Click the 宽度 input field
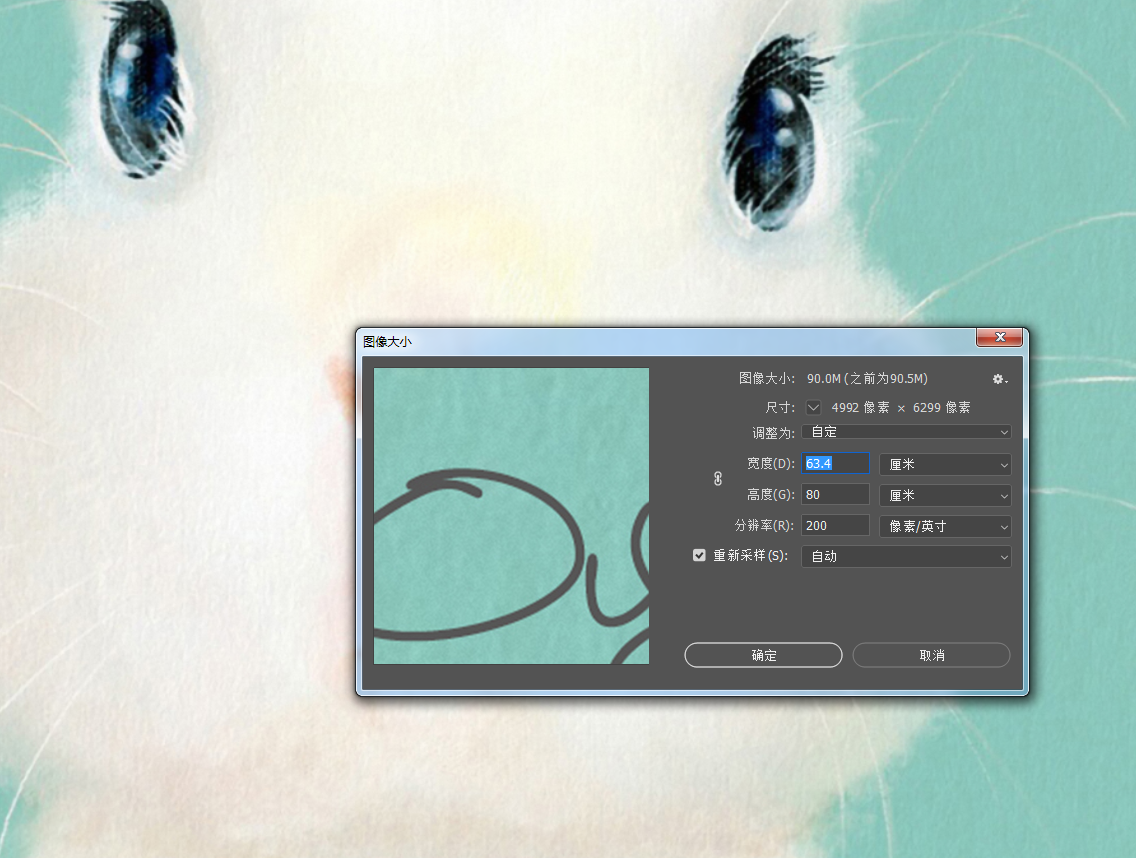The height and width of the screenshot is (858, 1136). click(x=835, y=464)
